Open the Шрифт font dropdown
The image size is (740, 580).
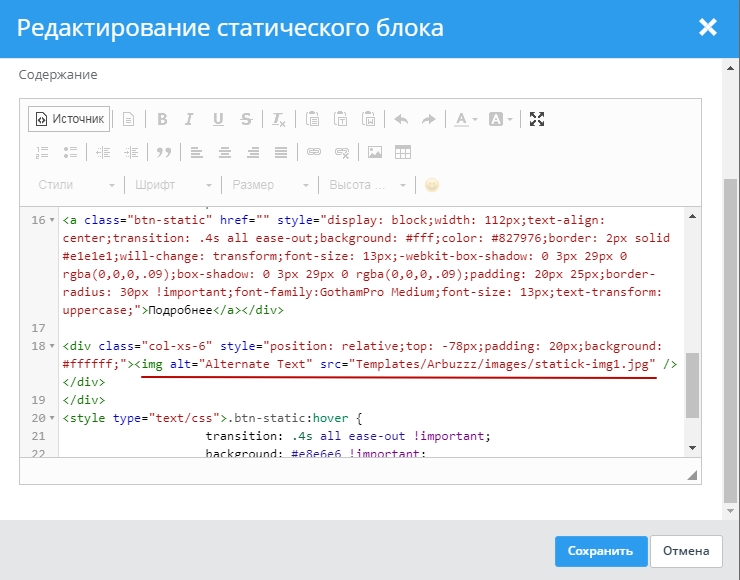tap(171, 185)
